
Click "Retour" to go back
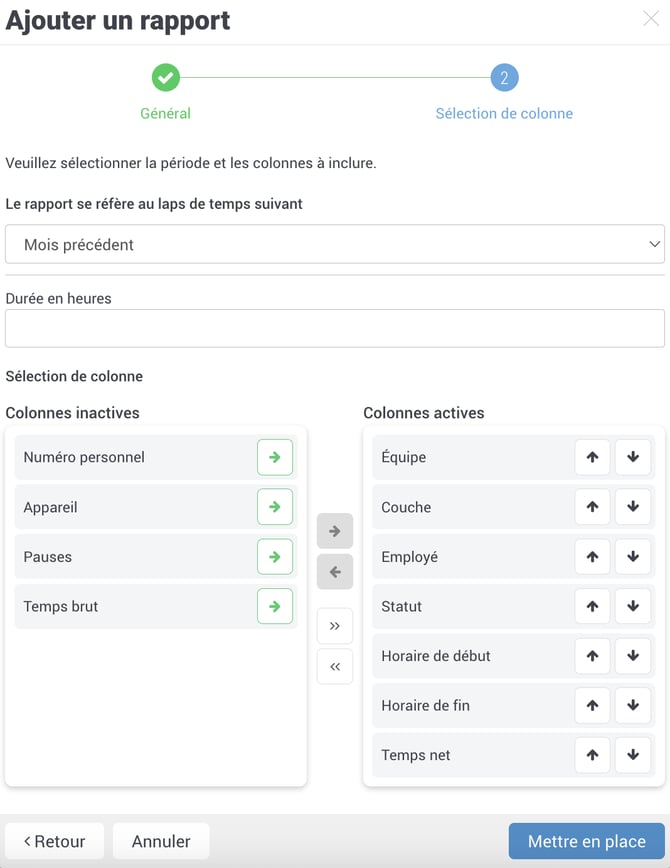54,841
